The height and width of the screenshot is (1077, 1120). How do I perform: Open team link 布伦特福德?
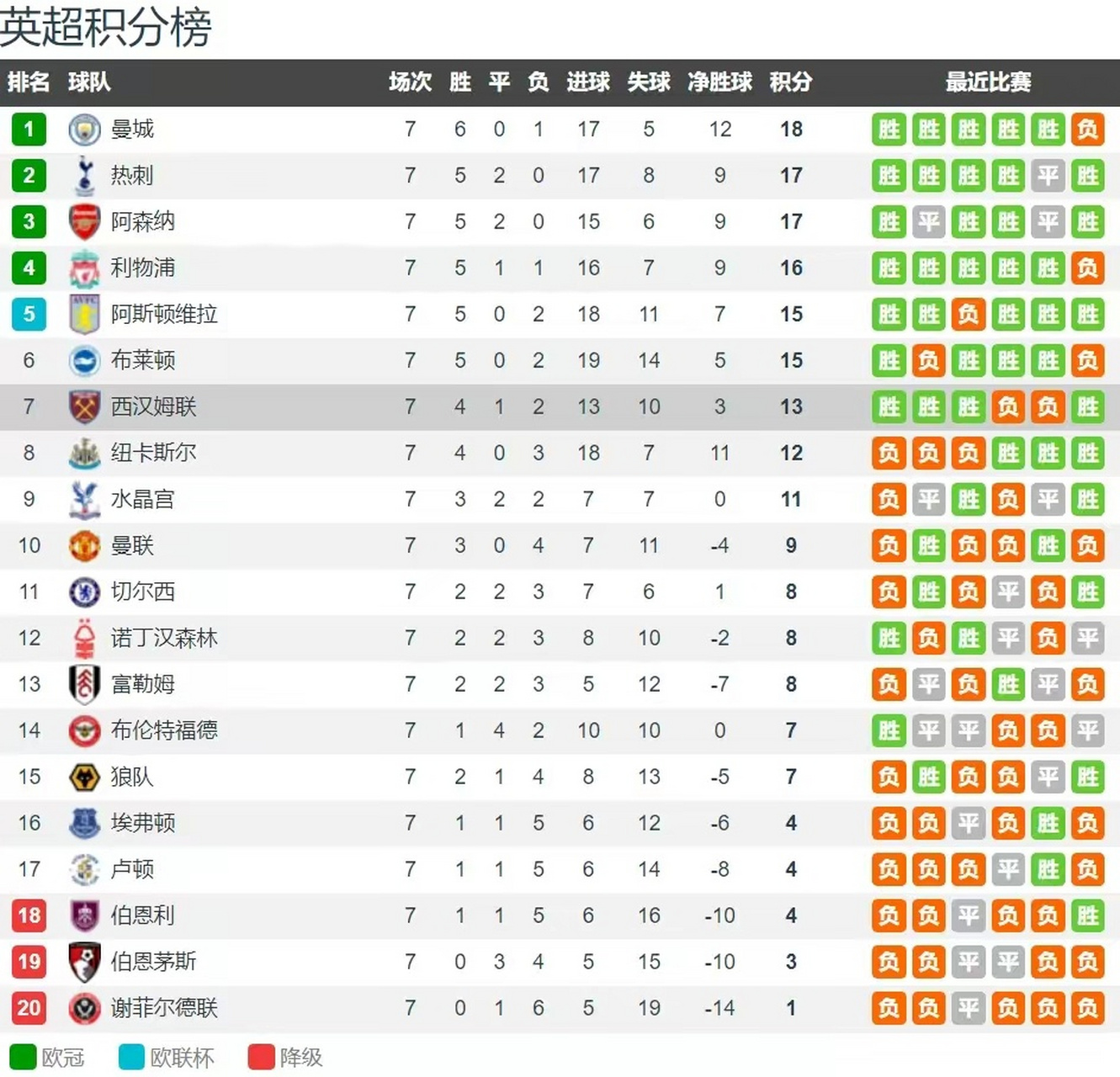click(164, 730)
